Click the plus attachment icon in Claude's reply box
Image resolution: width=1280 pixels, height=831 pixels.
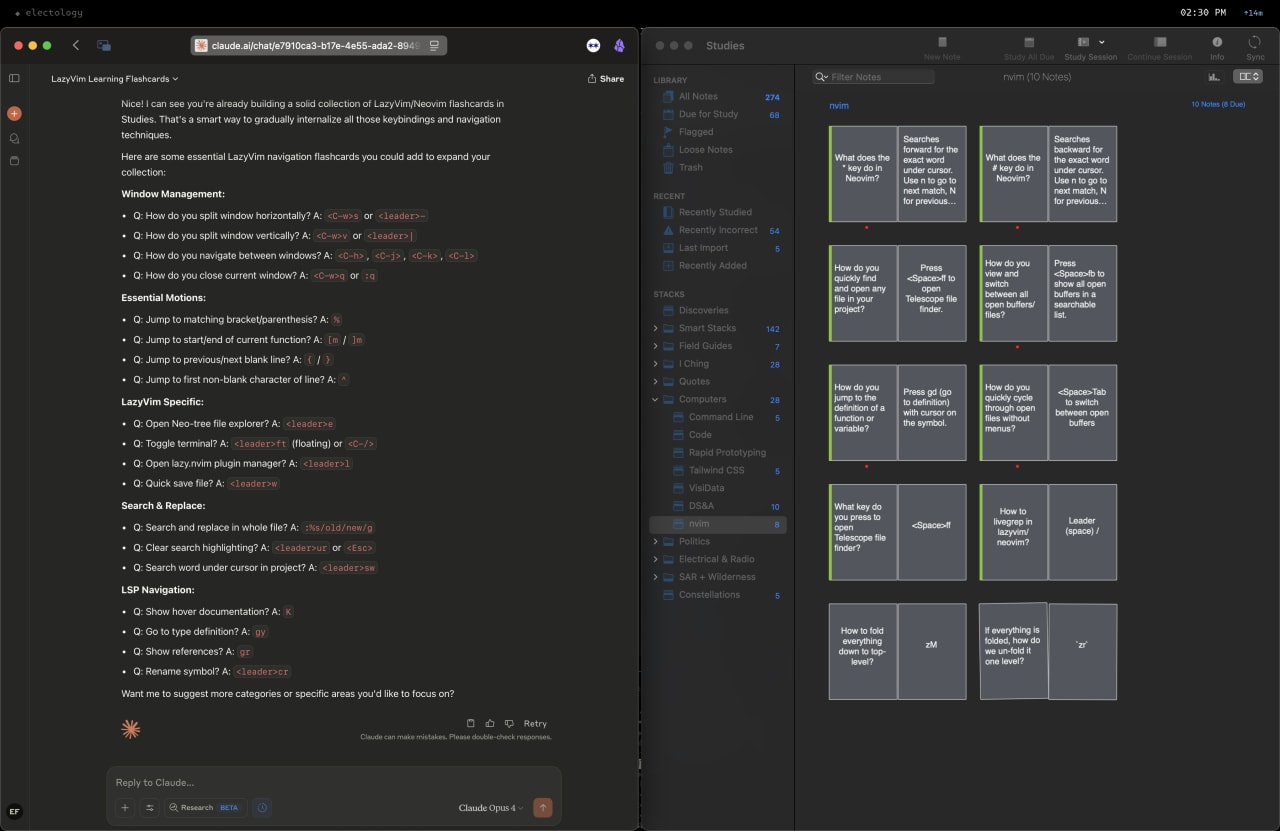point(124,807)
